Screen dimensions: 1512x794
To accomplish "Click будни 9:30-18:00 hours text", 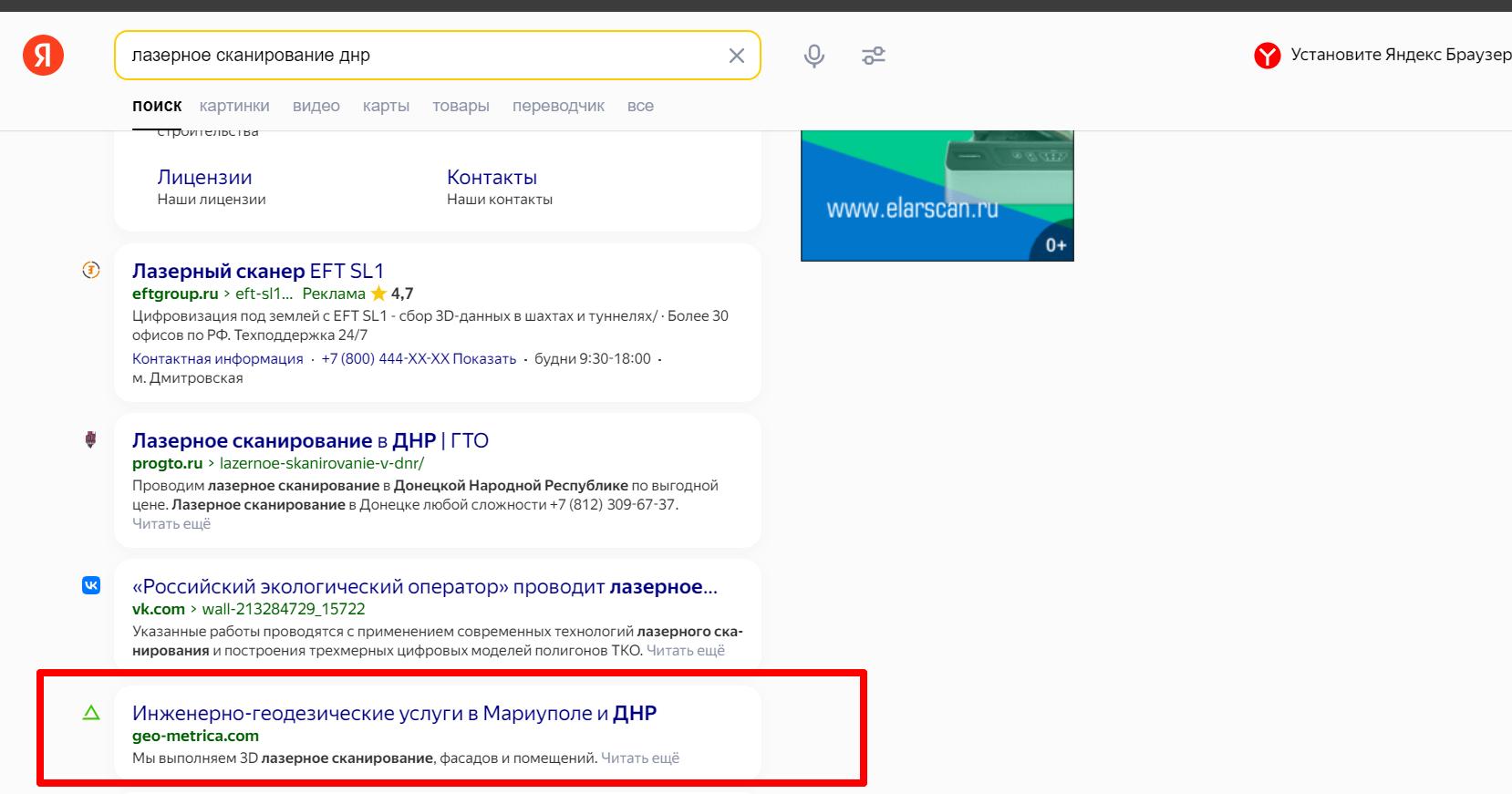I will (593, 358).
